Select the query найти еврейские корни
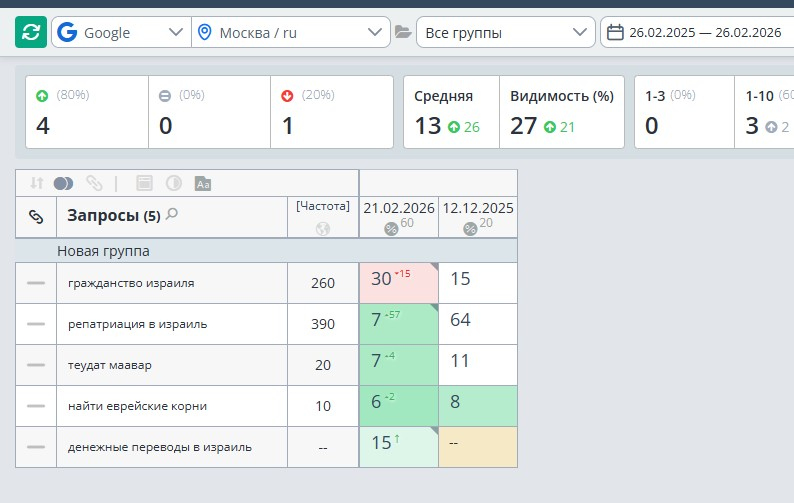Screen dimensions: 794x503 (138, 406)
